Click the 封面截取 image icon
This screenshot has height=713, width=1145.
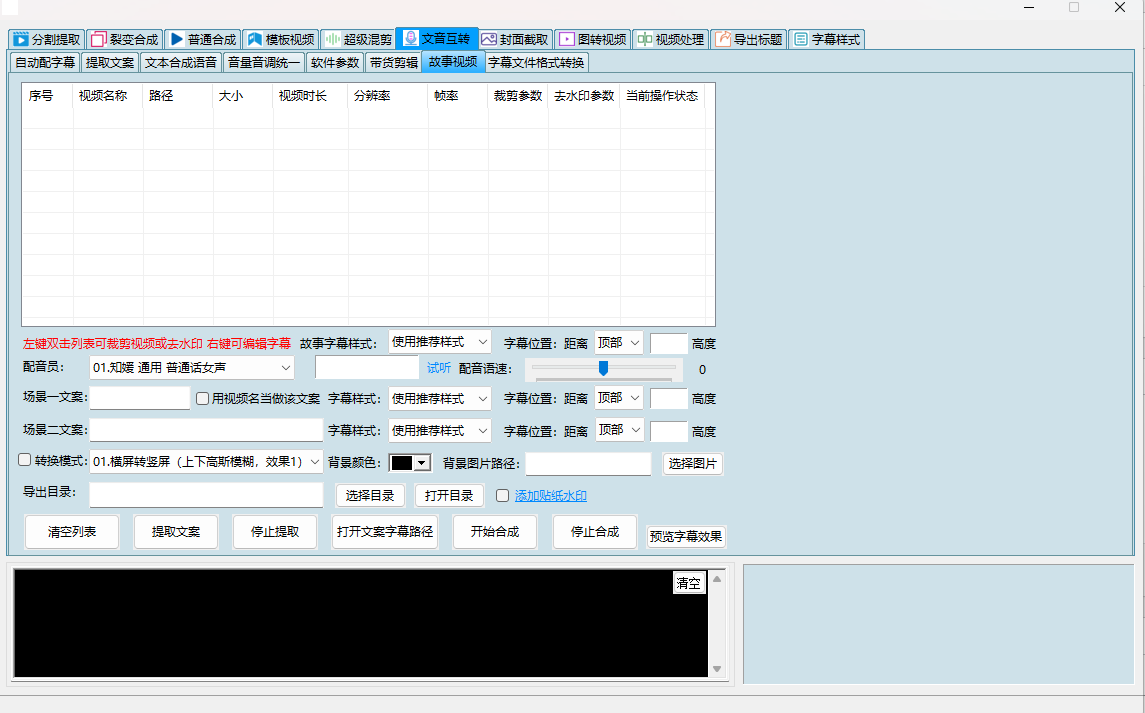click(489, 40)
